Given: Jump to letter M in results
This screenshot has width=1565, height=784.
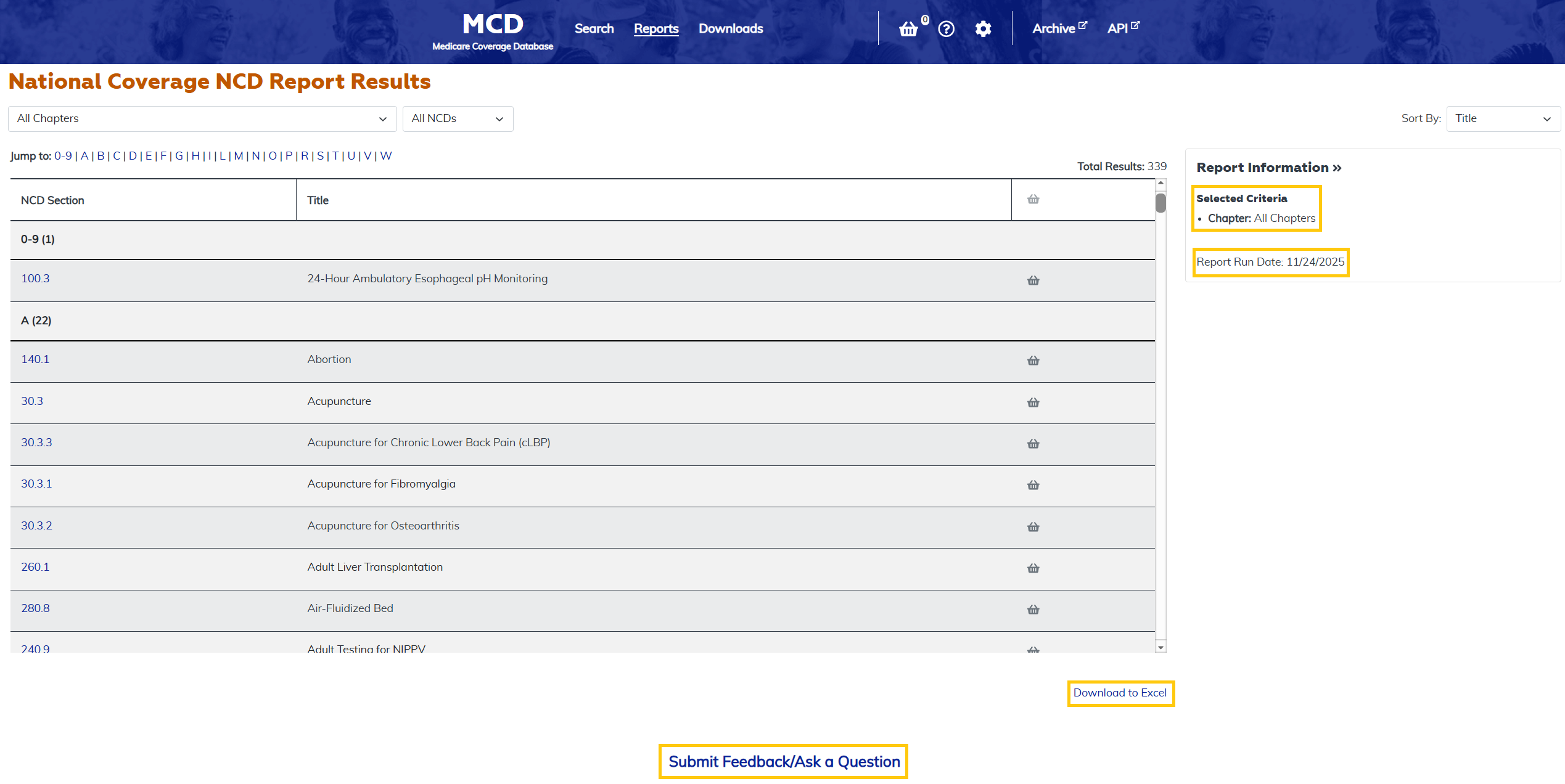Looking at the screenshot, I should coord(238,156).
